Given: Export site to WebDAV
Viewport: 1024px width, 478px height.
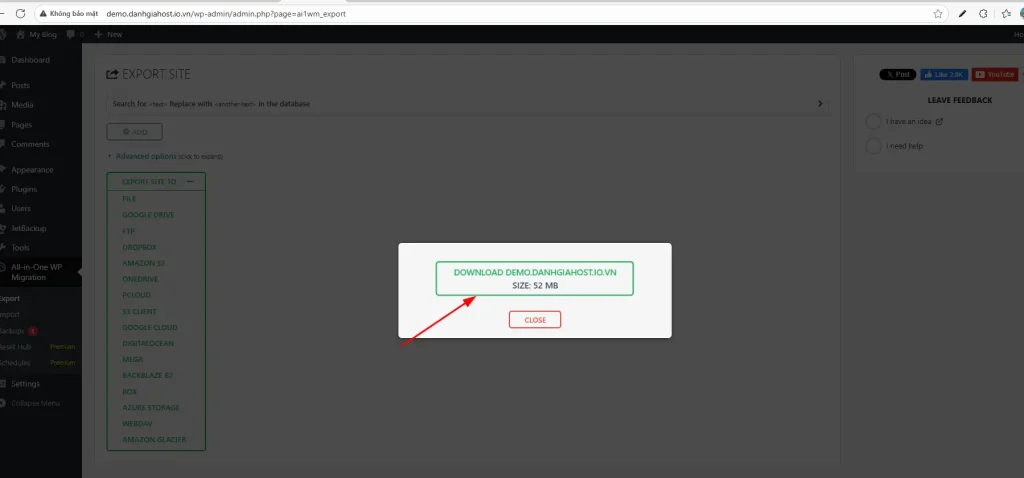Looking at the screenshot, I should point(138,423).
